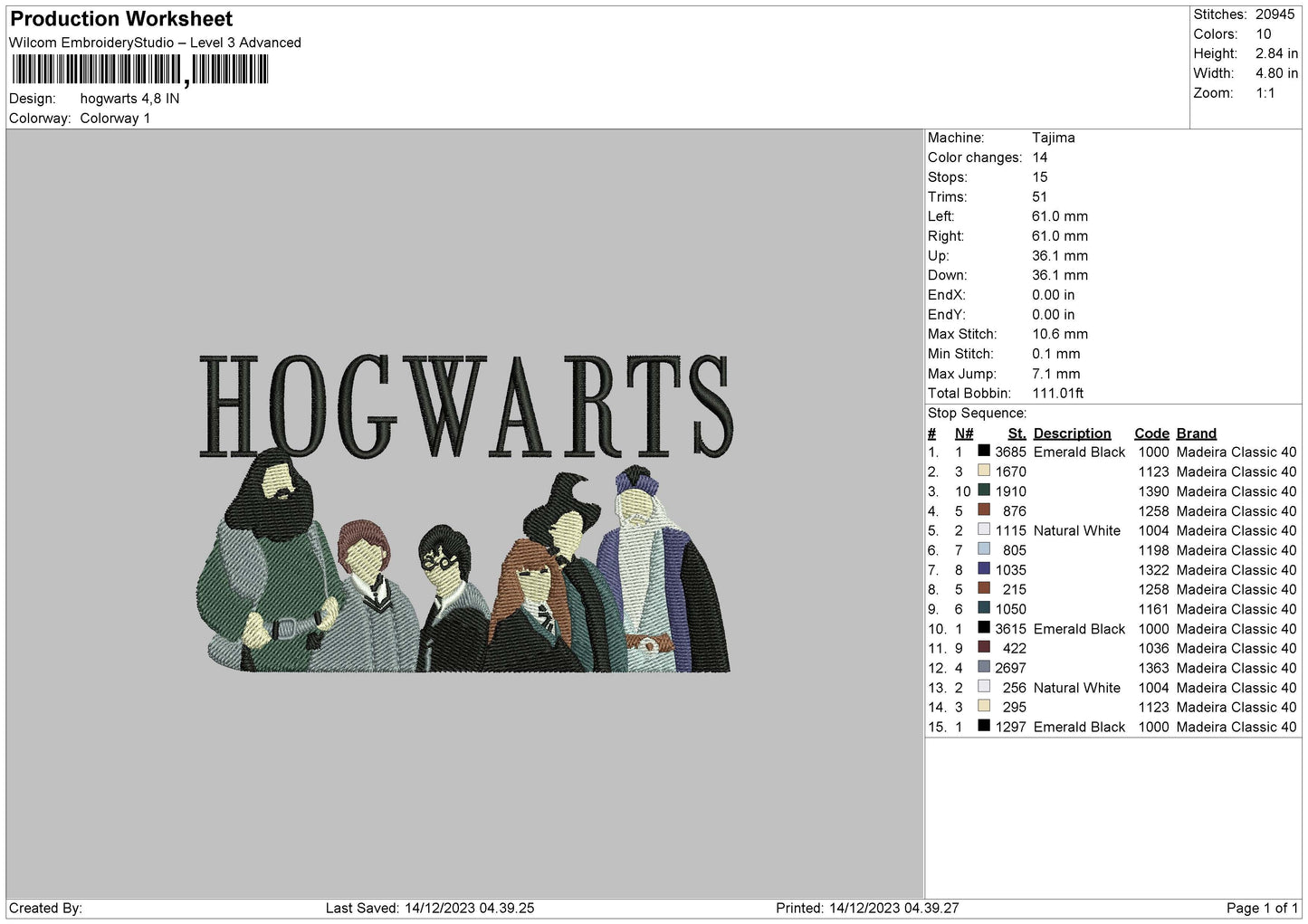
Task: Click the Machine value Tajima
Action: [1054, 138]
